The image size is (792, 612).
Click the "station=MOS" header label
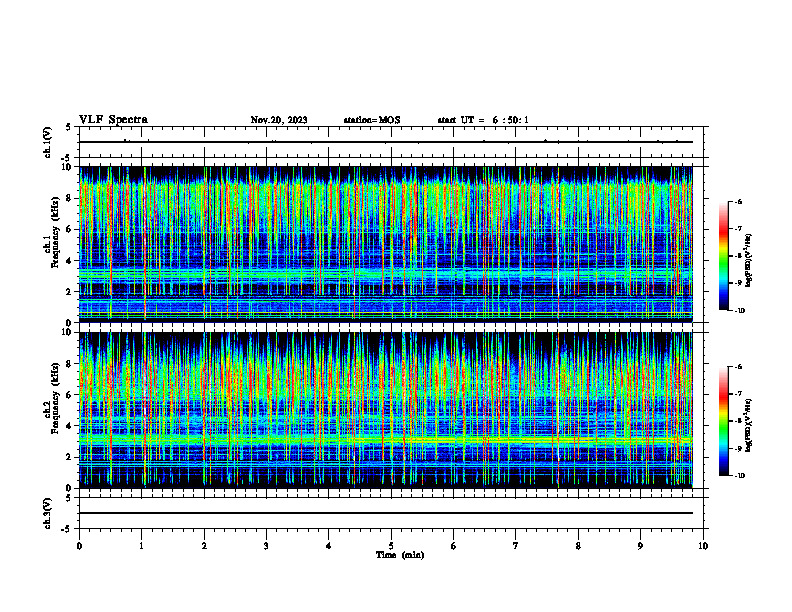[372, 120]
